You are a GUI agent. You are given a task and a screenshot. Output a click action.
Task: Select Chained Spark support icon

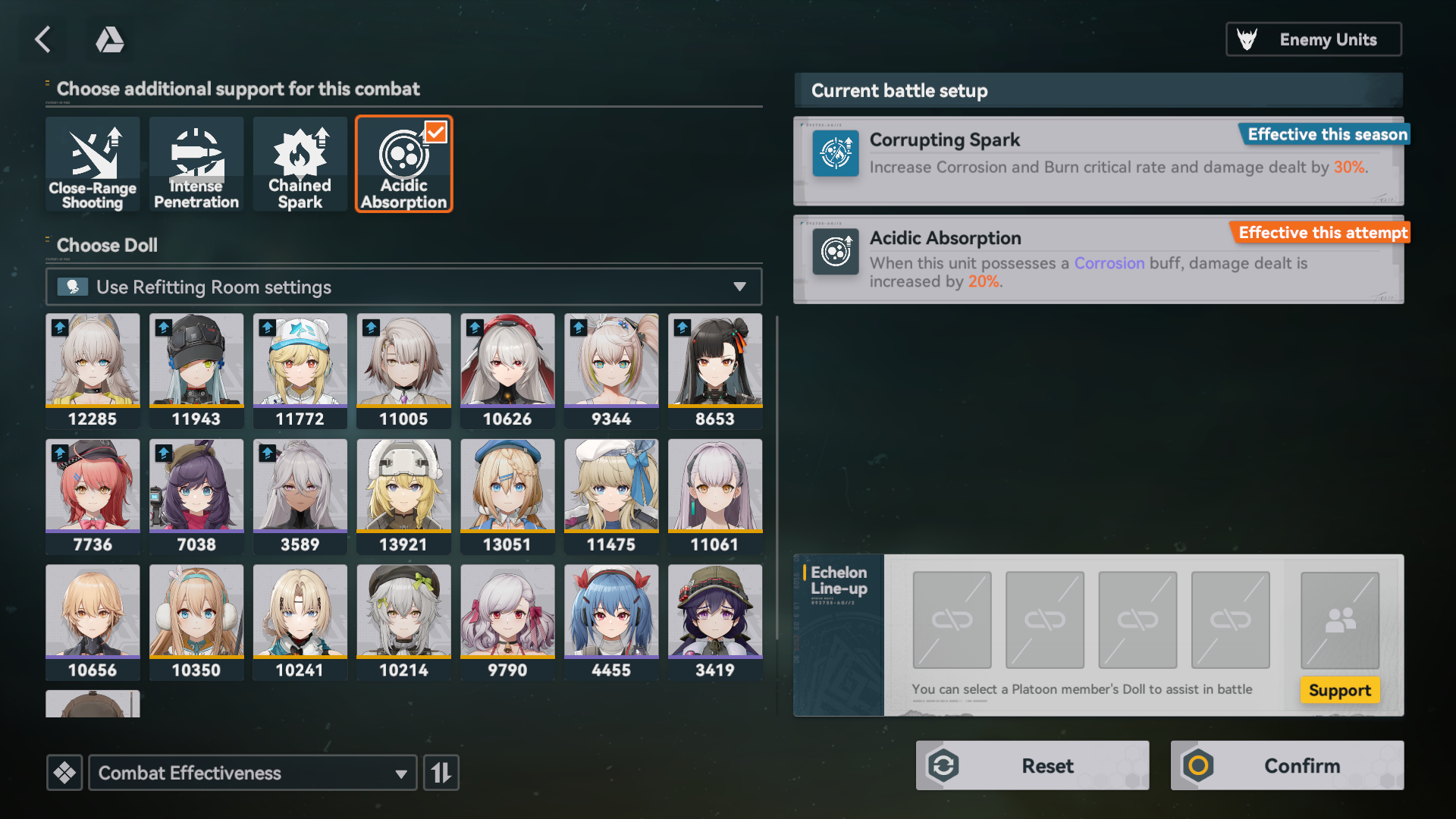(x=300, y=164)
